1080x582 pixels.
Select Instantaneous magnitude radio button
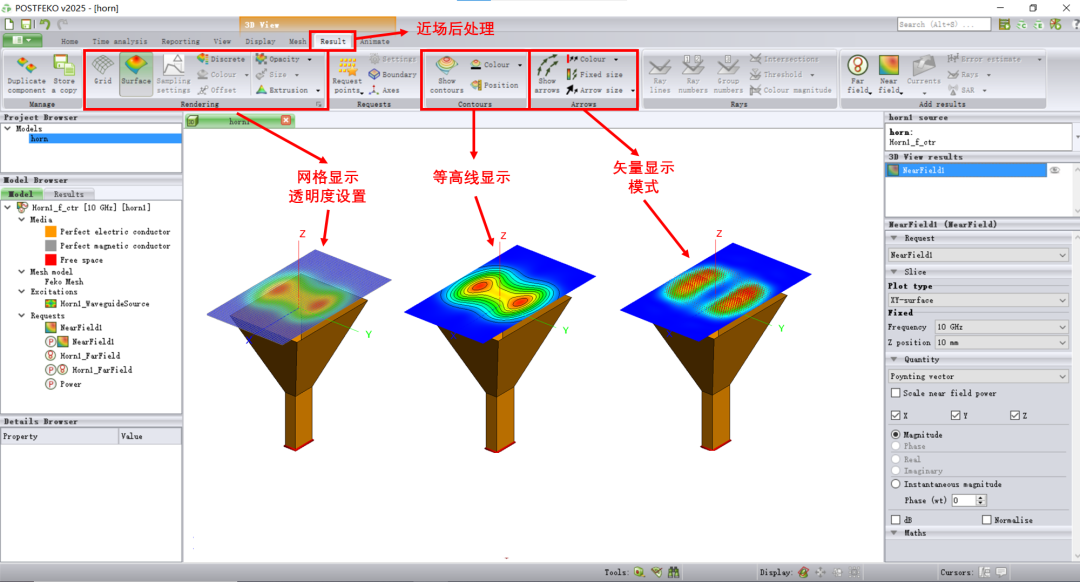[896, 484]
